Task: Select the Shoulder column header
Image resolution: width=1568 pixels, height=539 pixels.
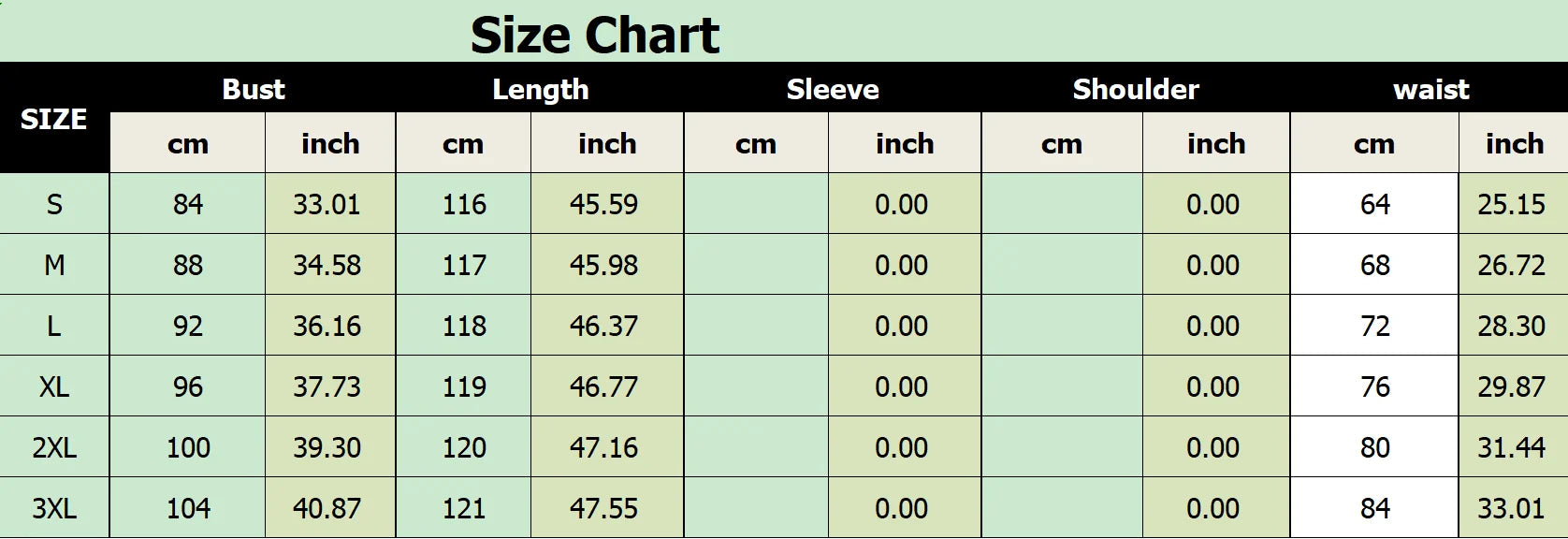Action: (x=1136, y=90)
